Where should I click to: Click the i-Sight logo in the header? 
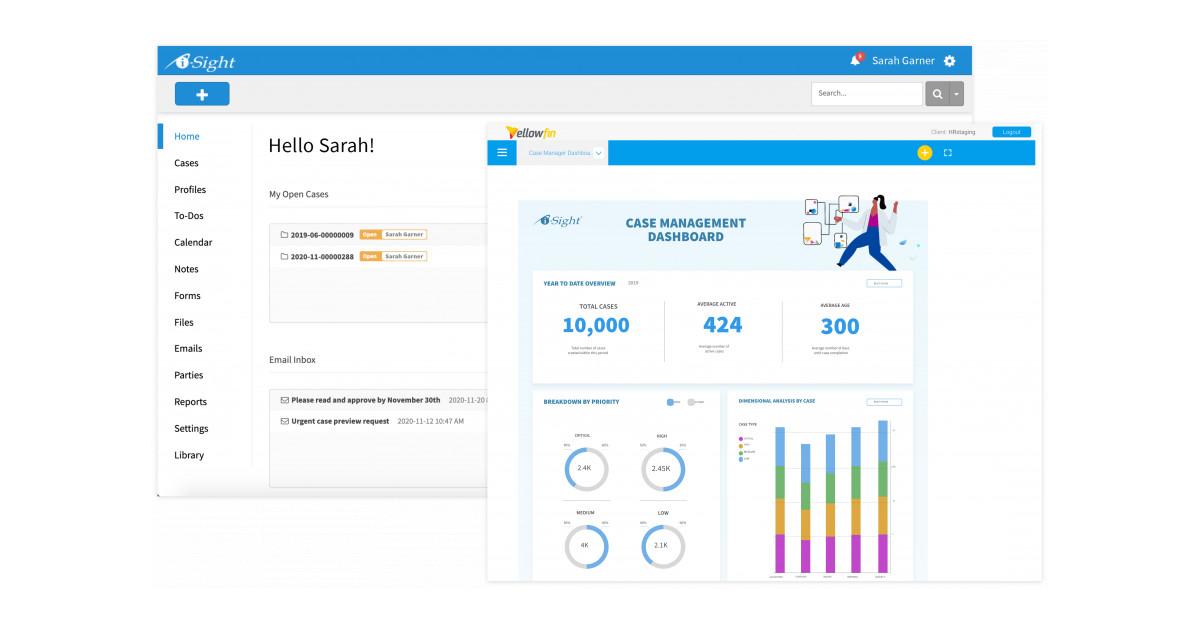[200, 60]
